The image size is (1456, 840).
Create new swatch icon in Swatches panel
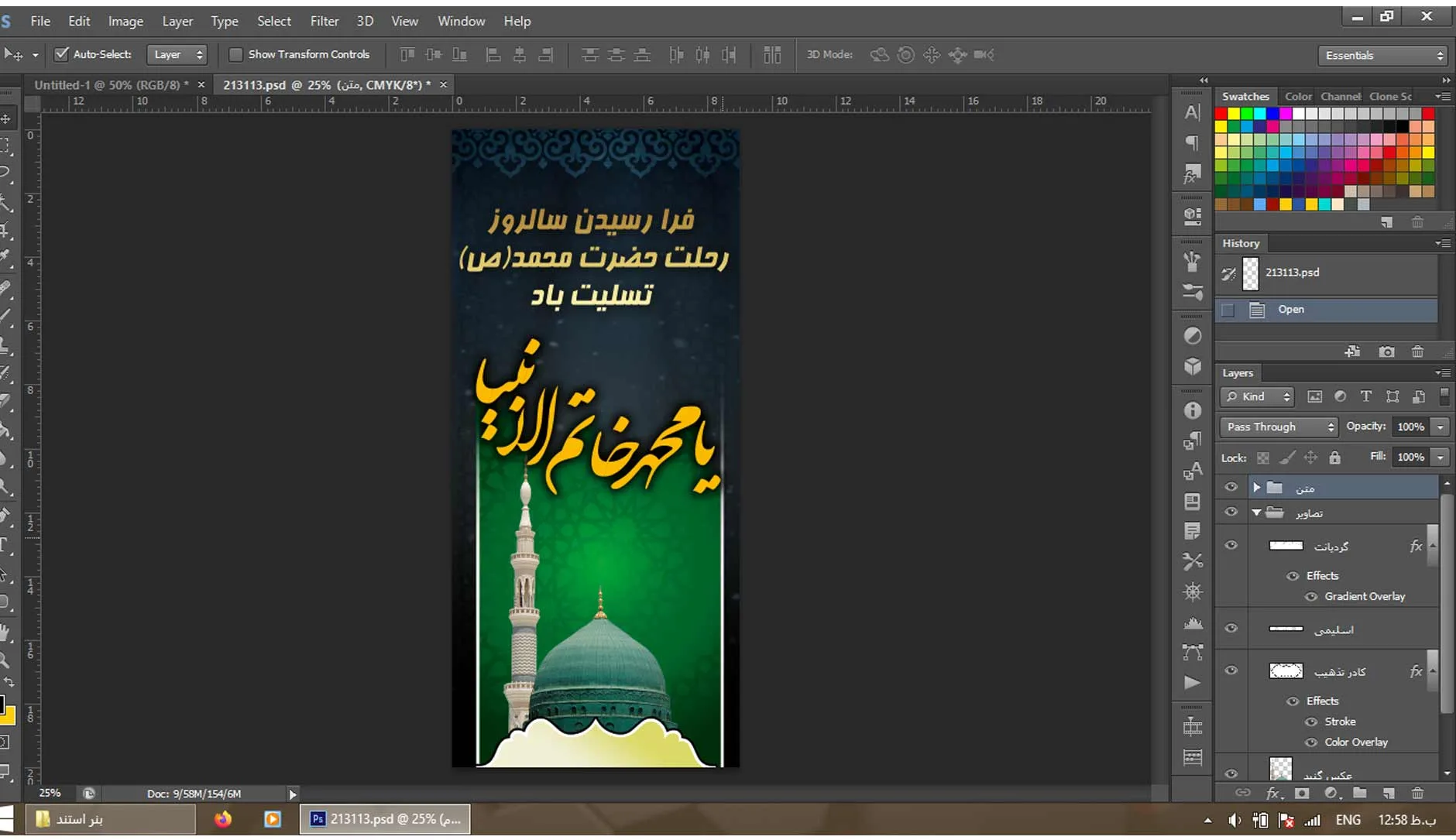point(1386,222)
